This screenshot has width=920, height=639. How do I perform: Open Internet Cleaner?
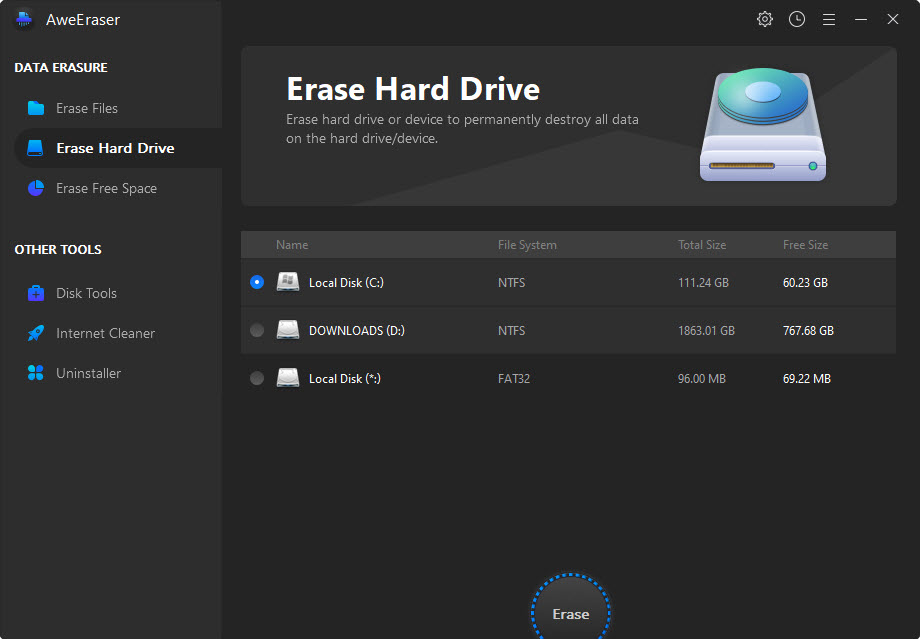coord(117,333)
